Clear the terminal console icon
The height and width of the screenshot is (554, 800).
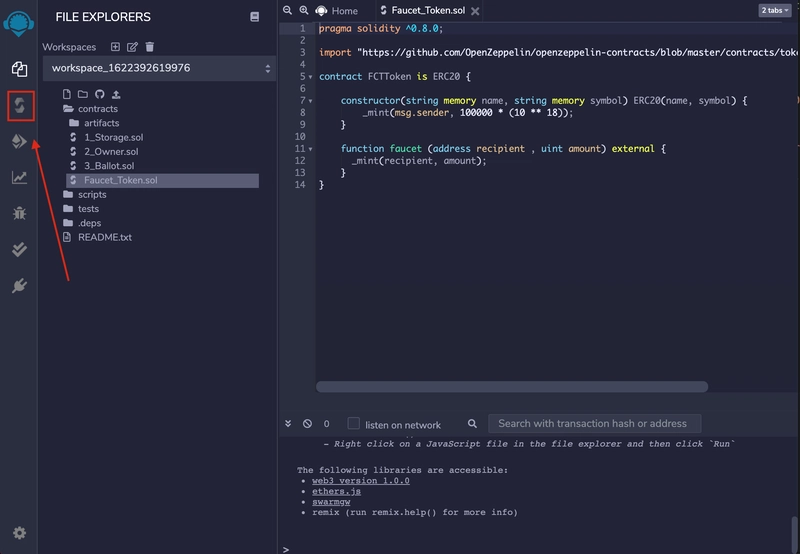pyautogui.click(x=307, y=423)
